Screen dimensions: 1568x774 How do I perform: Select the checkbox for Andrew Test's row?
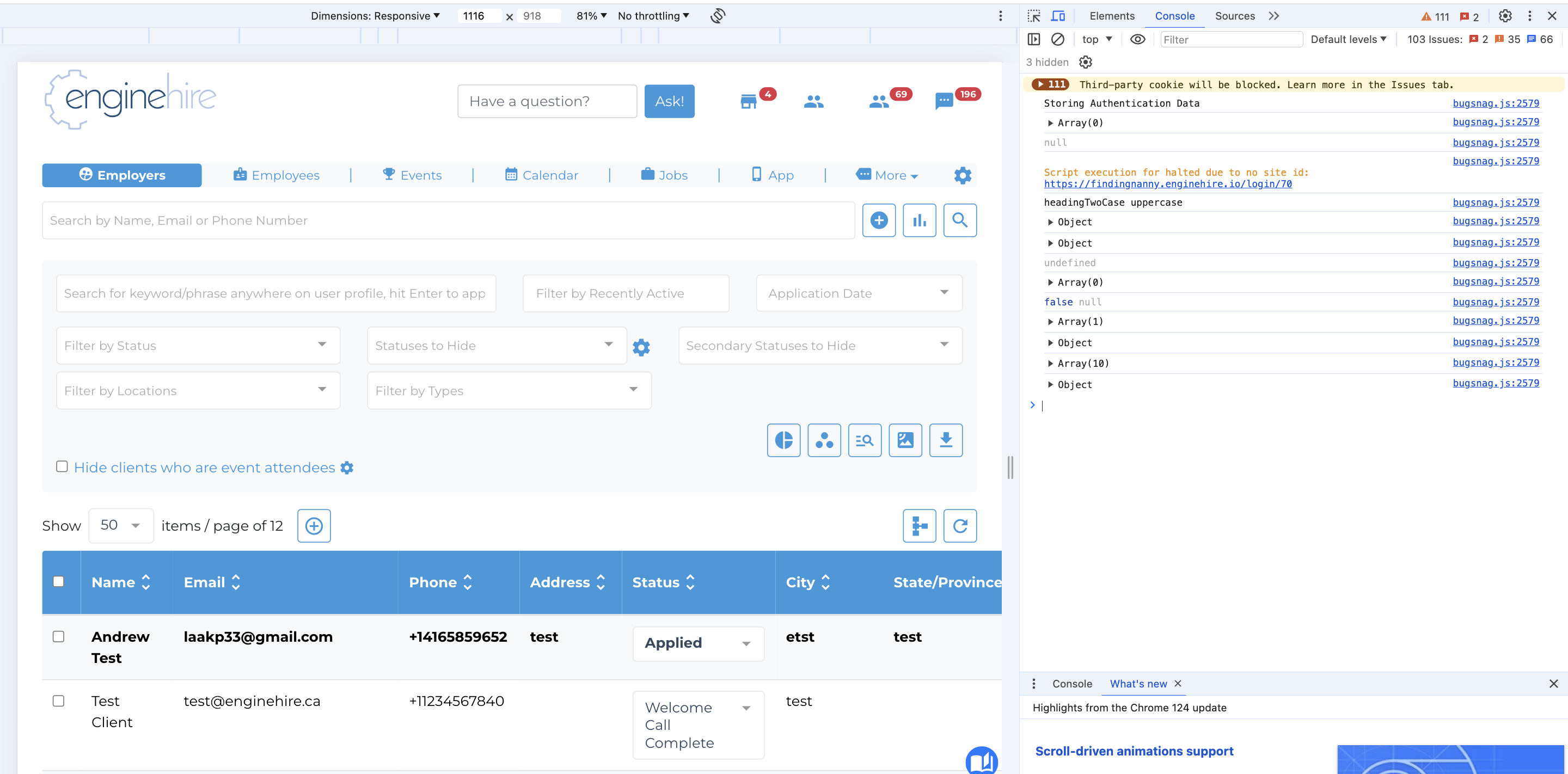[59, 636]
